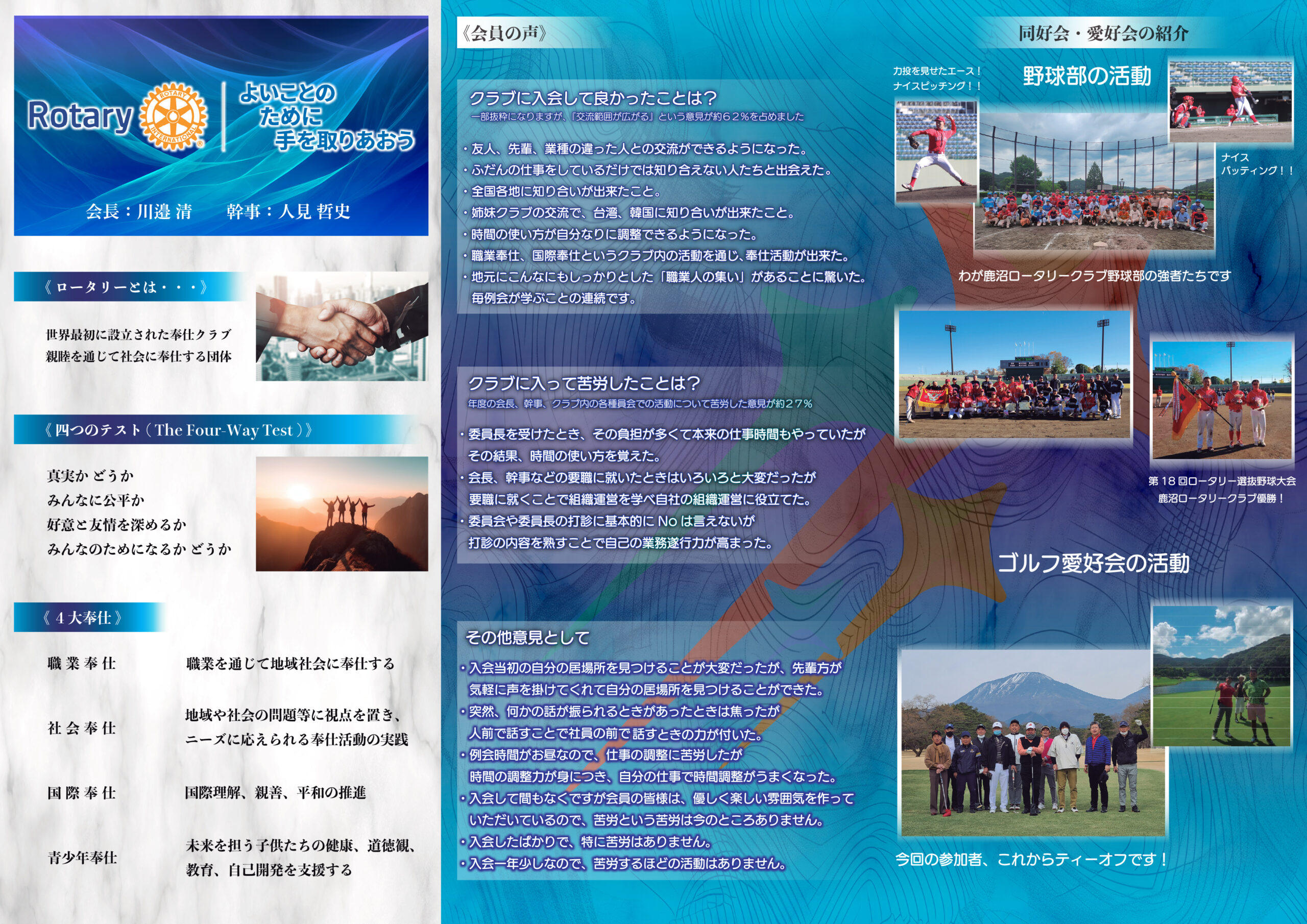This screenshot has height=924, width=1307.
Task: Click the golf course green photo
Action: click(1222, 676)
